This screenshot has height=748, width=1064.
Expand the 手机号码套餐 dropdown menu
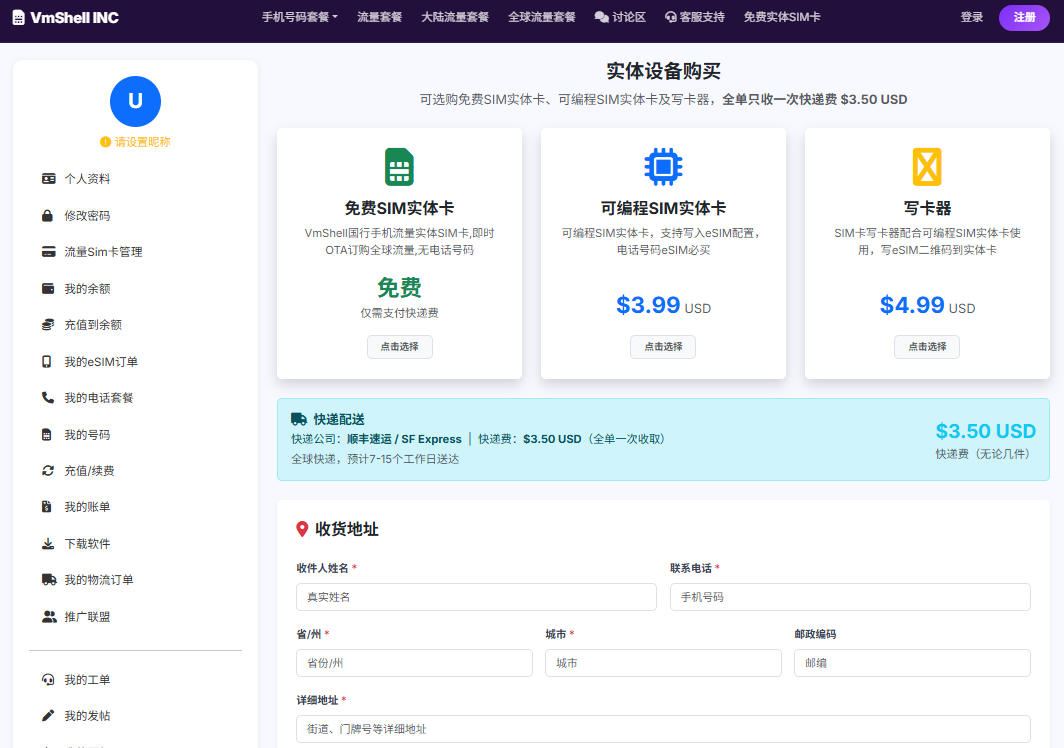click(x=300, y=17)
